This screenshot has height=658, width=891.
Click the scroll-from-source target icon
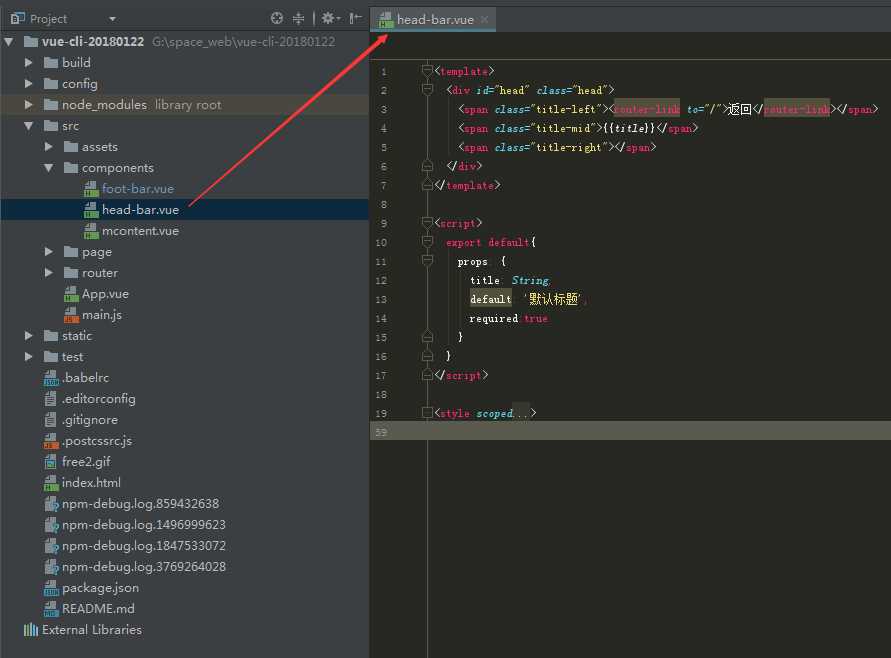277,18
